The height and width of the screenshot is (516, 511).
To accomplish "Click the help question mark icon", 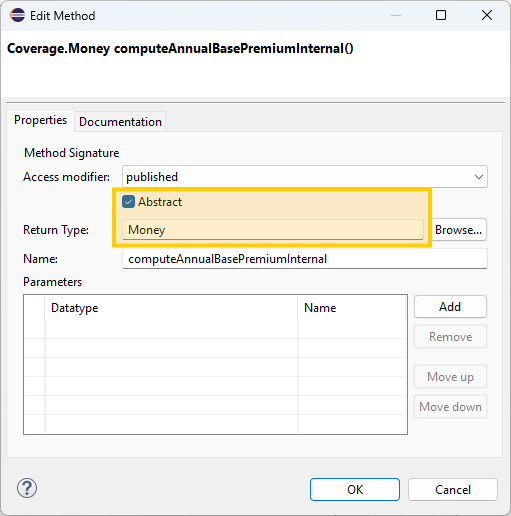I will click(27, 488).
